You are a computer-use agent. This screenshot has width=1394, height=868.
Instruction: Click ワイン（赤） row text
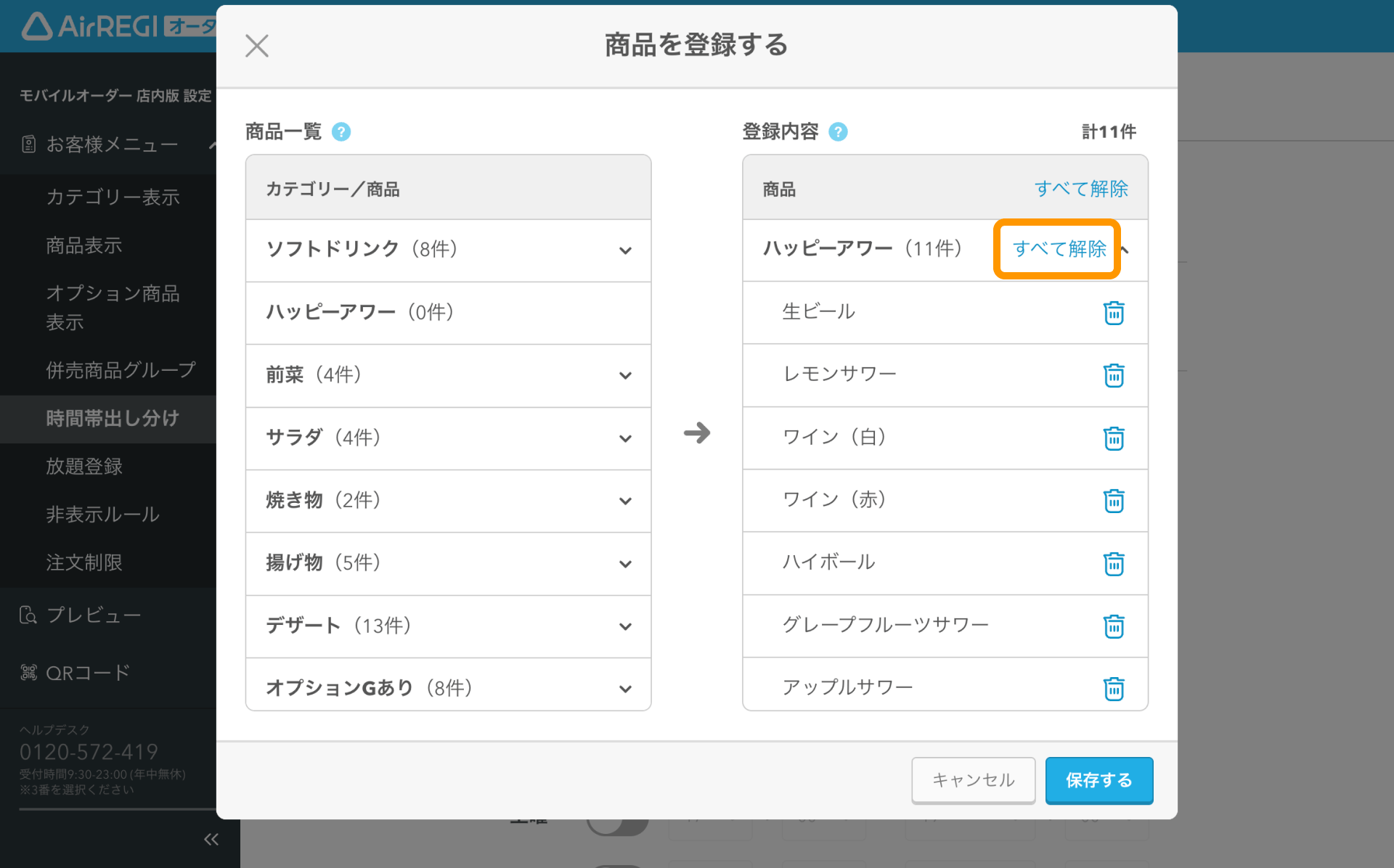pos(835,499)
